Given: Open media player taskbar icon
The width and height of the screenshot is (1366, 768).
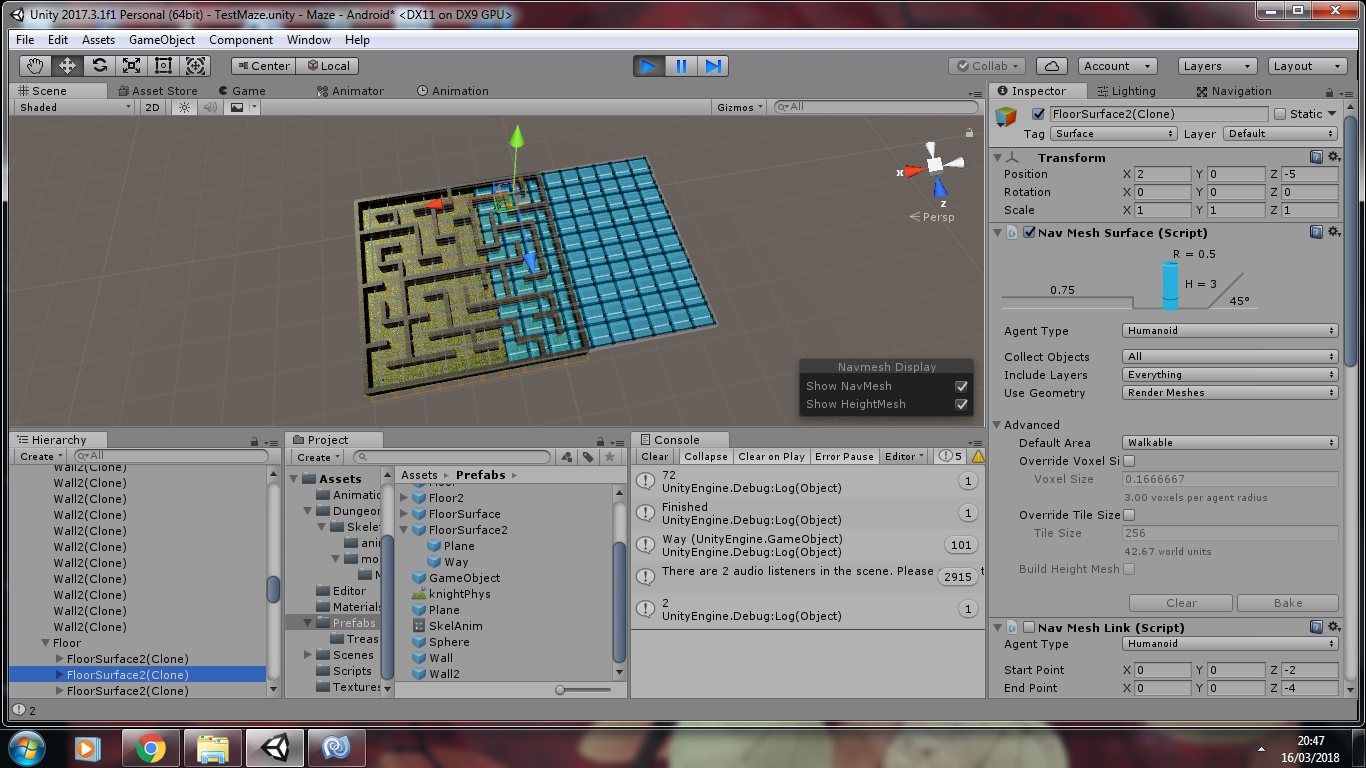Looking at the screenshot, I should click(88, 747).
